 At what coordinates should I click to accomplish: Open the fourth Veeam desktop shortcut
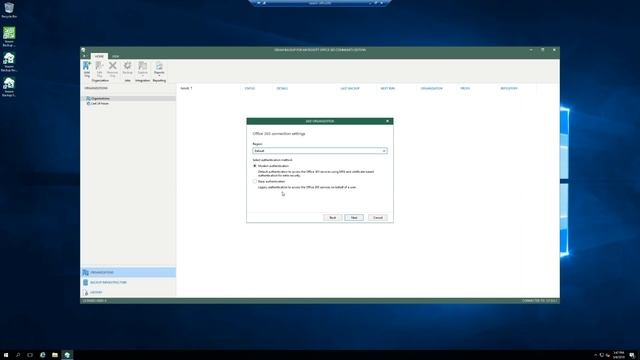(x=9, y=87)
